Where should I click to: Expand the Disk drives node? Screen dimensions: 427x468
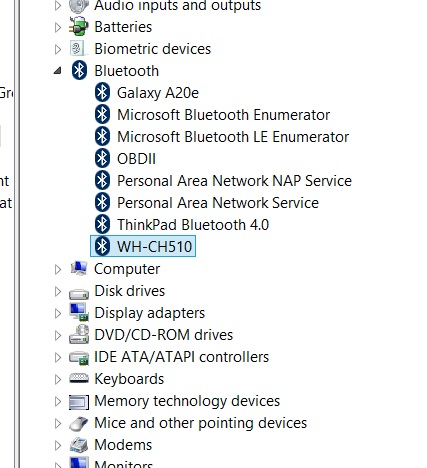[58, 291]
